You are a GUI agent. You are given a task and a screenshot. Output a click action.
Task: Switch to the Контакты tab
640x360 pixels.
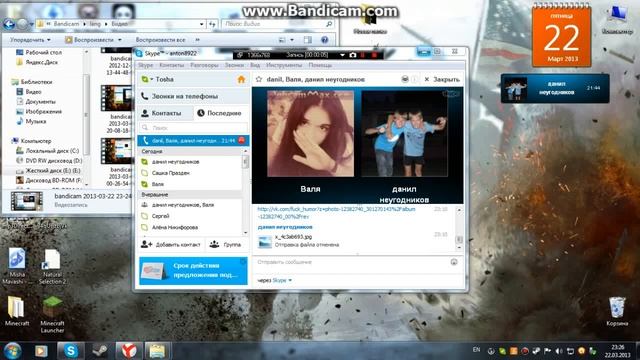(165, 113)
